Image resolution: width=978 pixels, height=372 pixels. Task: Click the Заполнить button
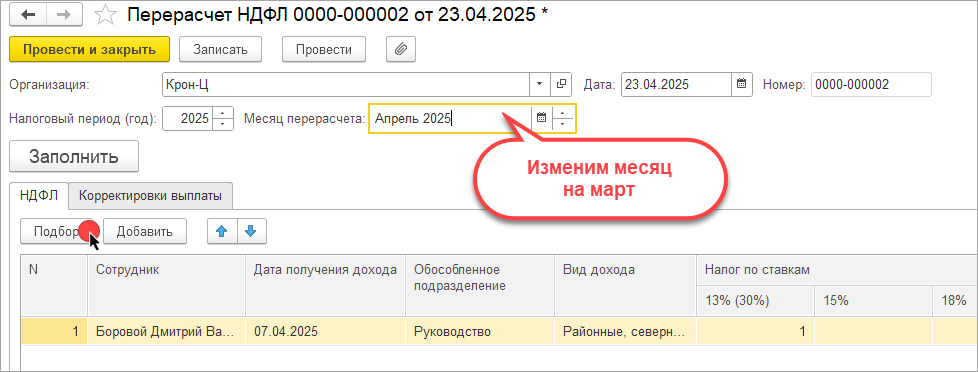(74, 156)
